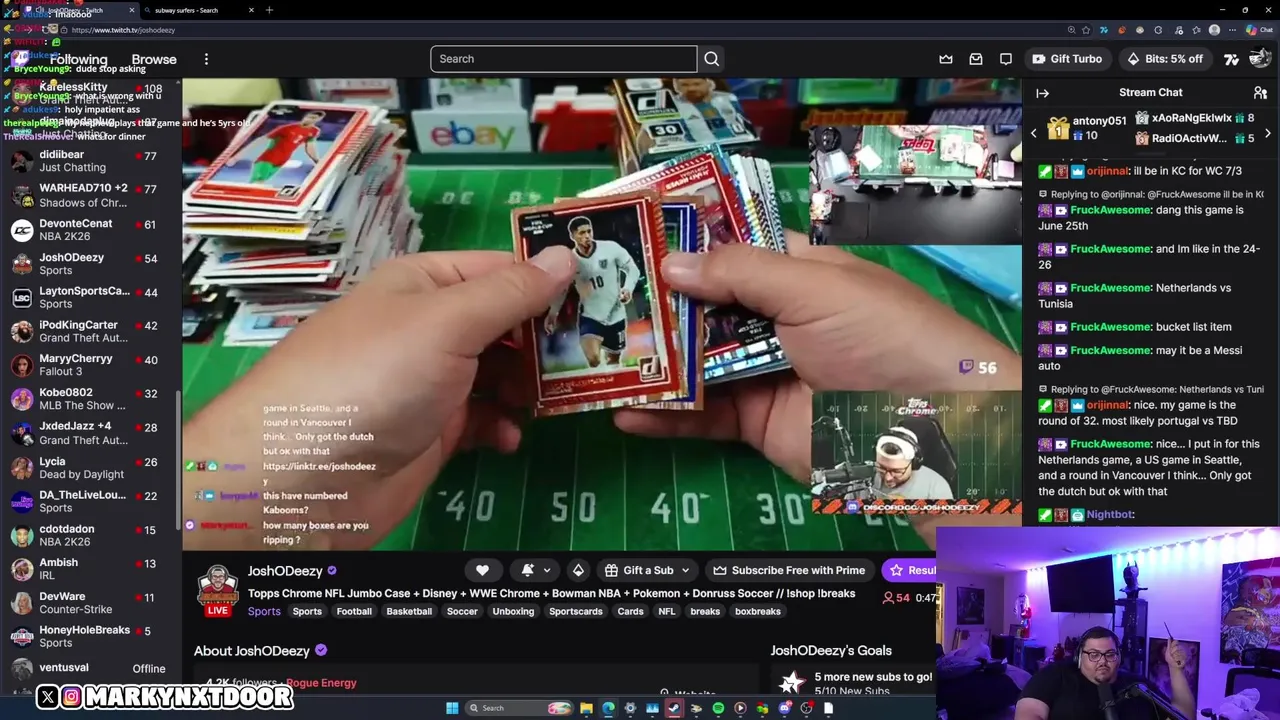
Task: Open Twitch three-dot more menu
Action: pyautogui.click(x=206, y=59)
